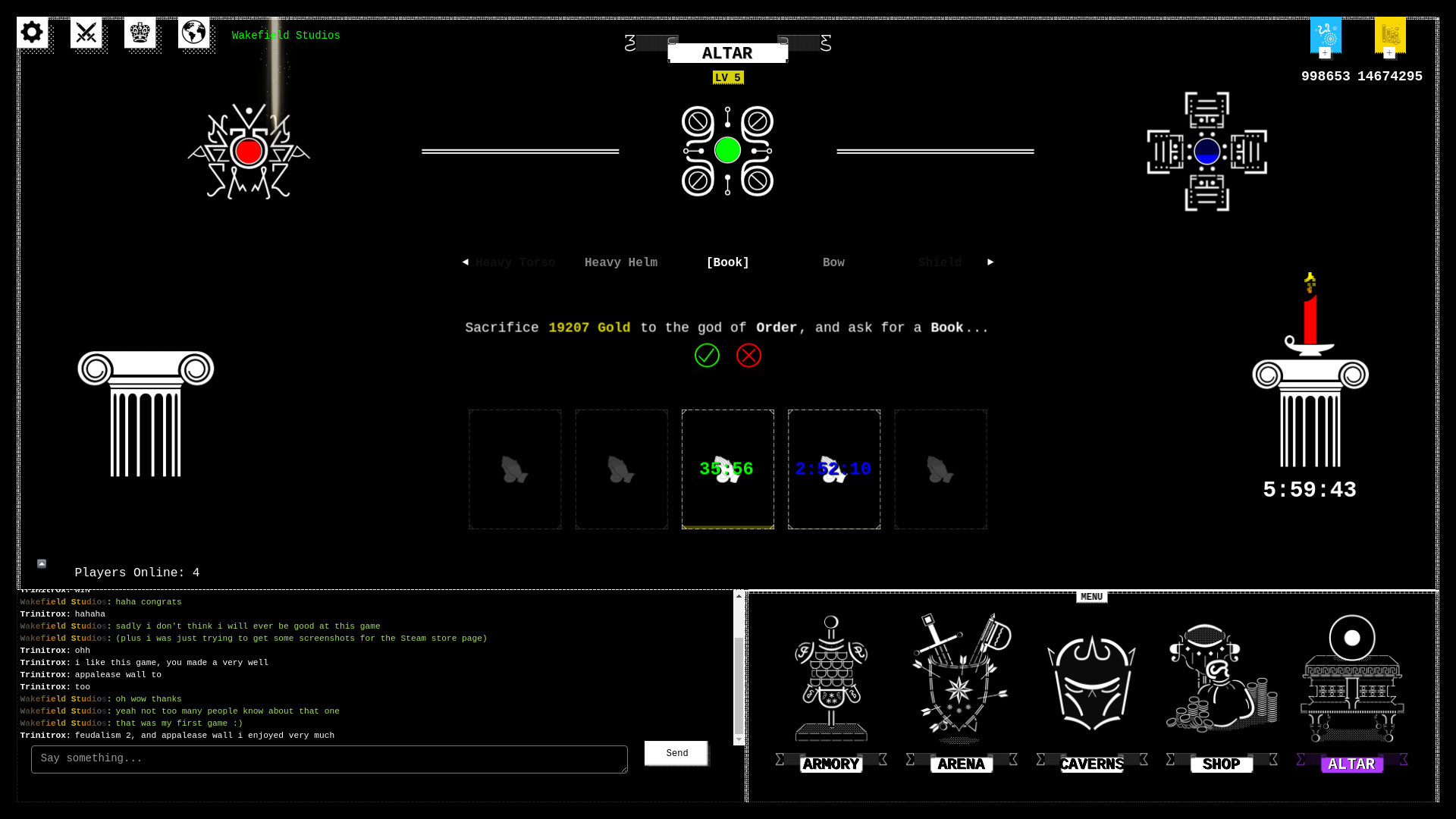This screenshot has height=819, width=1456.
Task: Collapse the chat with the small arrow
Action: (x=40, y=563)
